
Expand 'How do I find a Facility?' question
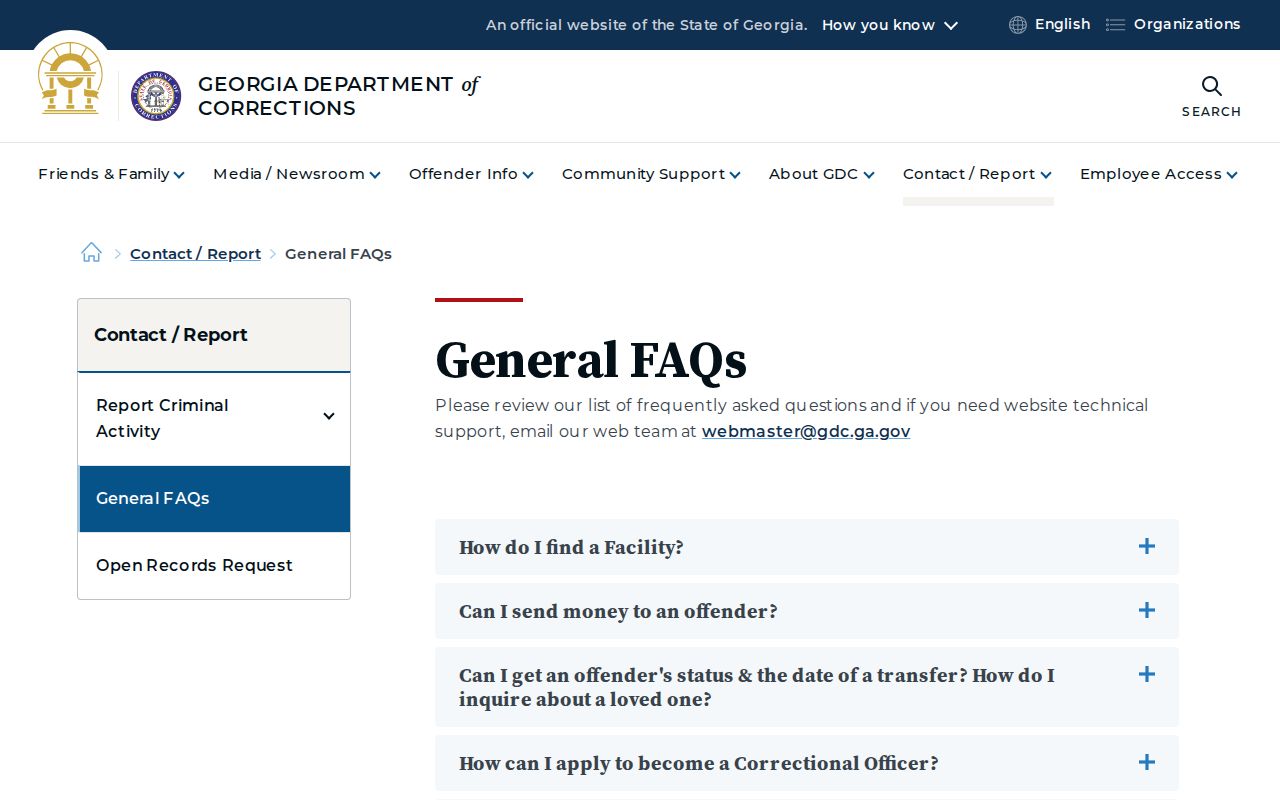pos(807,547)
